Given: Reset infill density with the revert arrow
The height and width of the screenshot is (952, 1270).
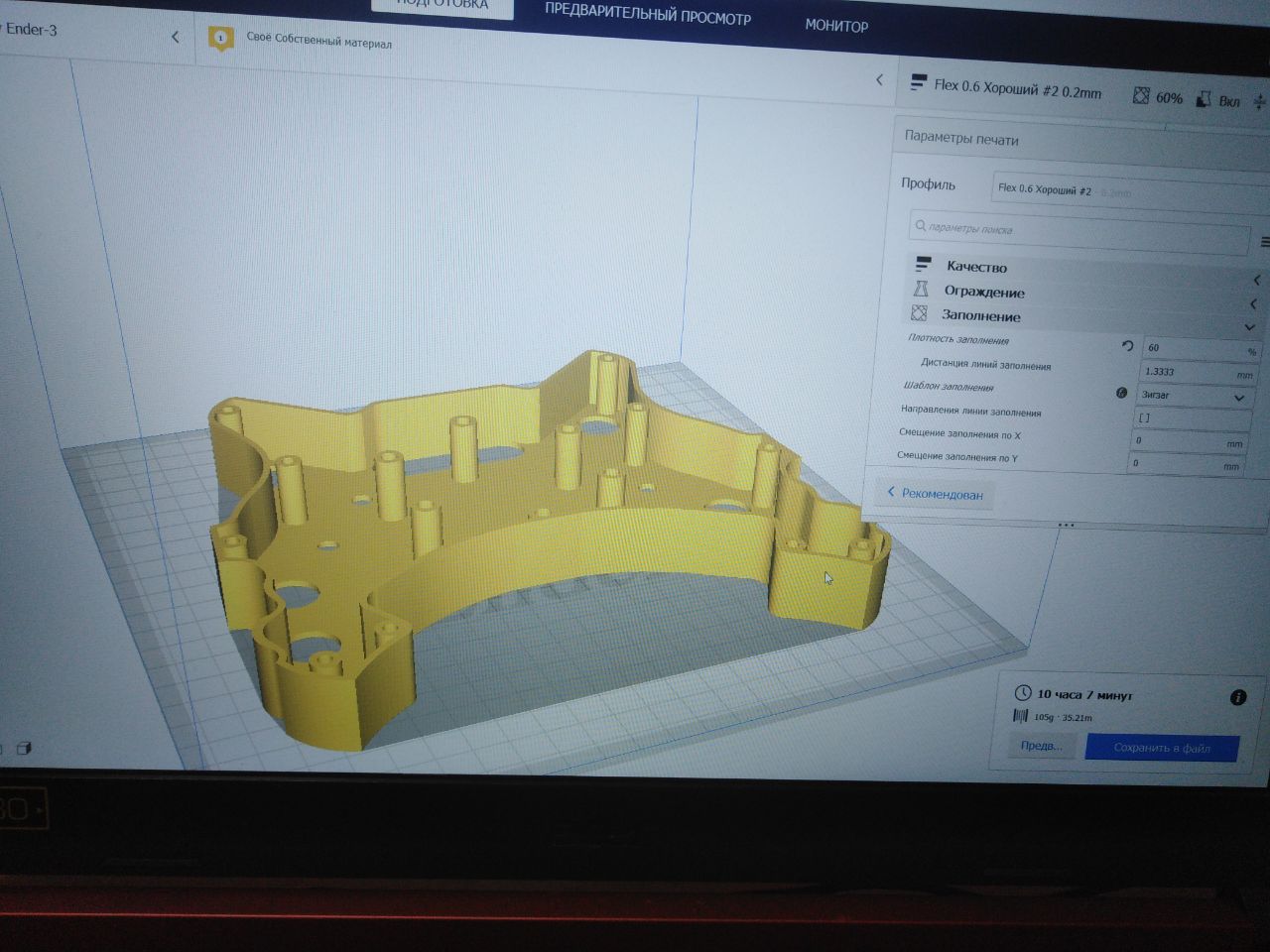Looking at the screenshot, I should coord(1127,346).
